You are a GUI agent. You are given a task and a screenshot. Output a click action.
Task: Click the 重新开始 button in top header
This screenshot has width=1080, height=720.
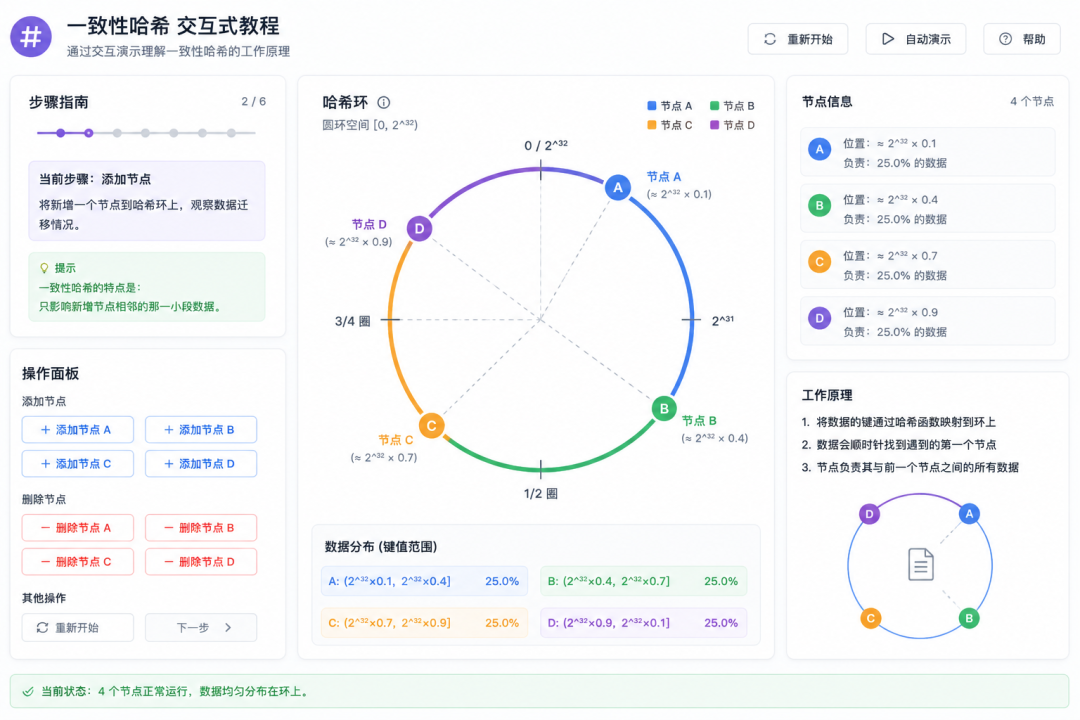click(x=798, y=39)
